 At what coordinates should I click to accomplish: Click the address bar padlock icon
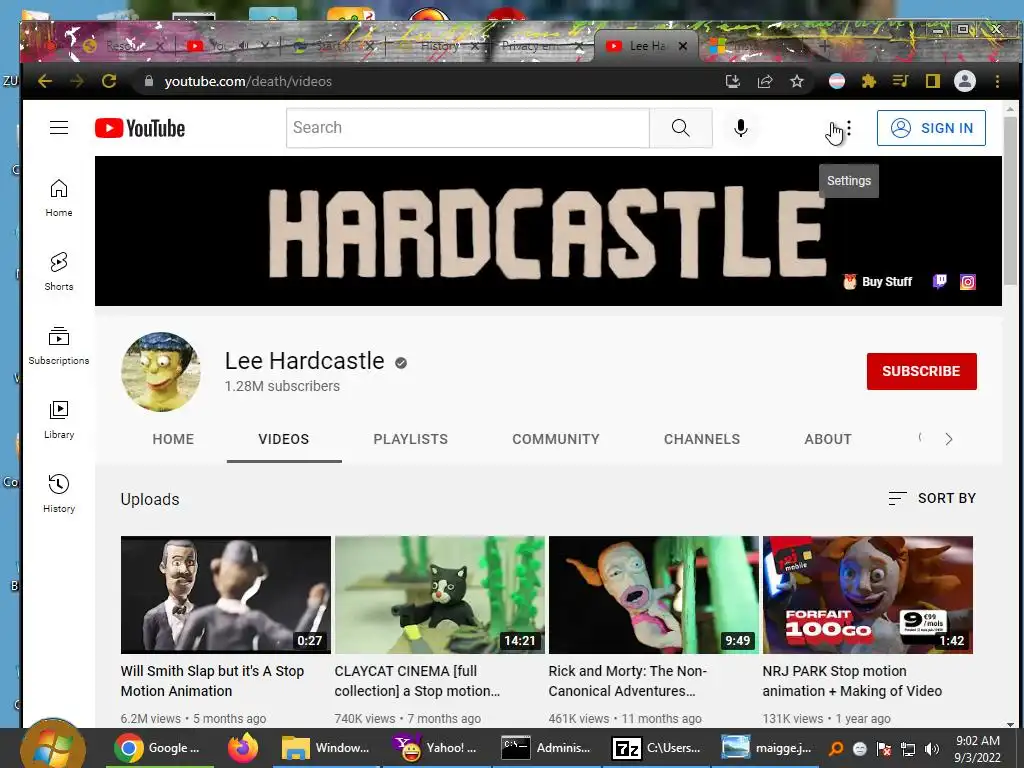coord(149,81)
